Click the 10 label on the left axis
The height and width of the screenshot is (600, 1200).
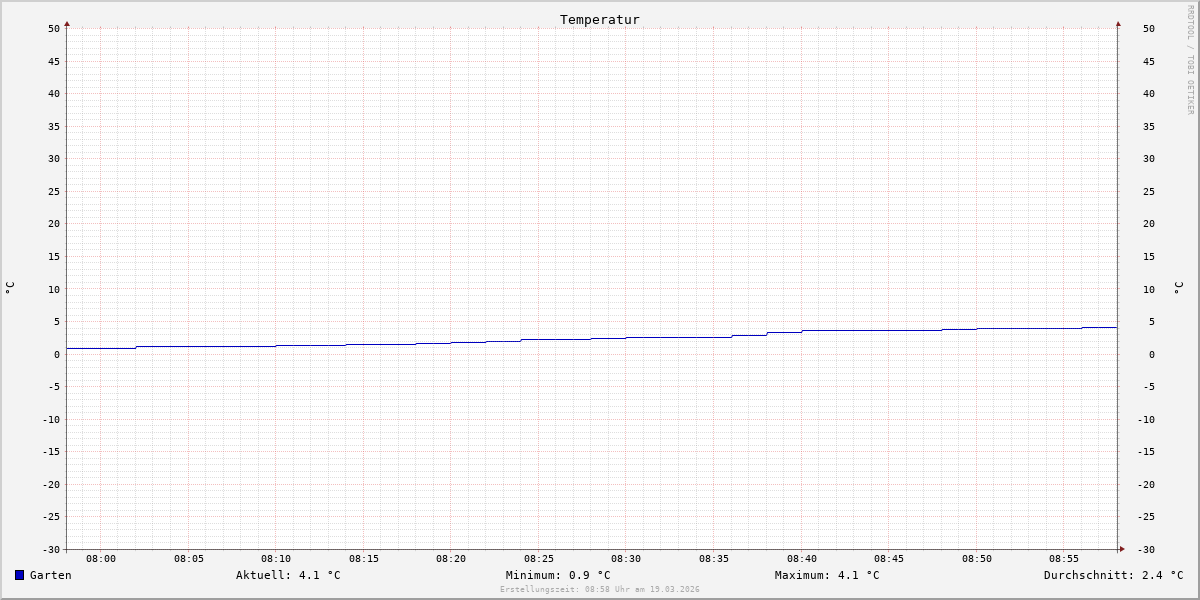pyautogui.click(x=54, y=289)
